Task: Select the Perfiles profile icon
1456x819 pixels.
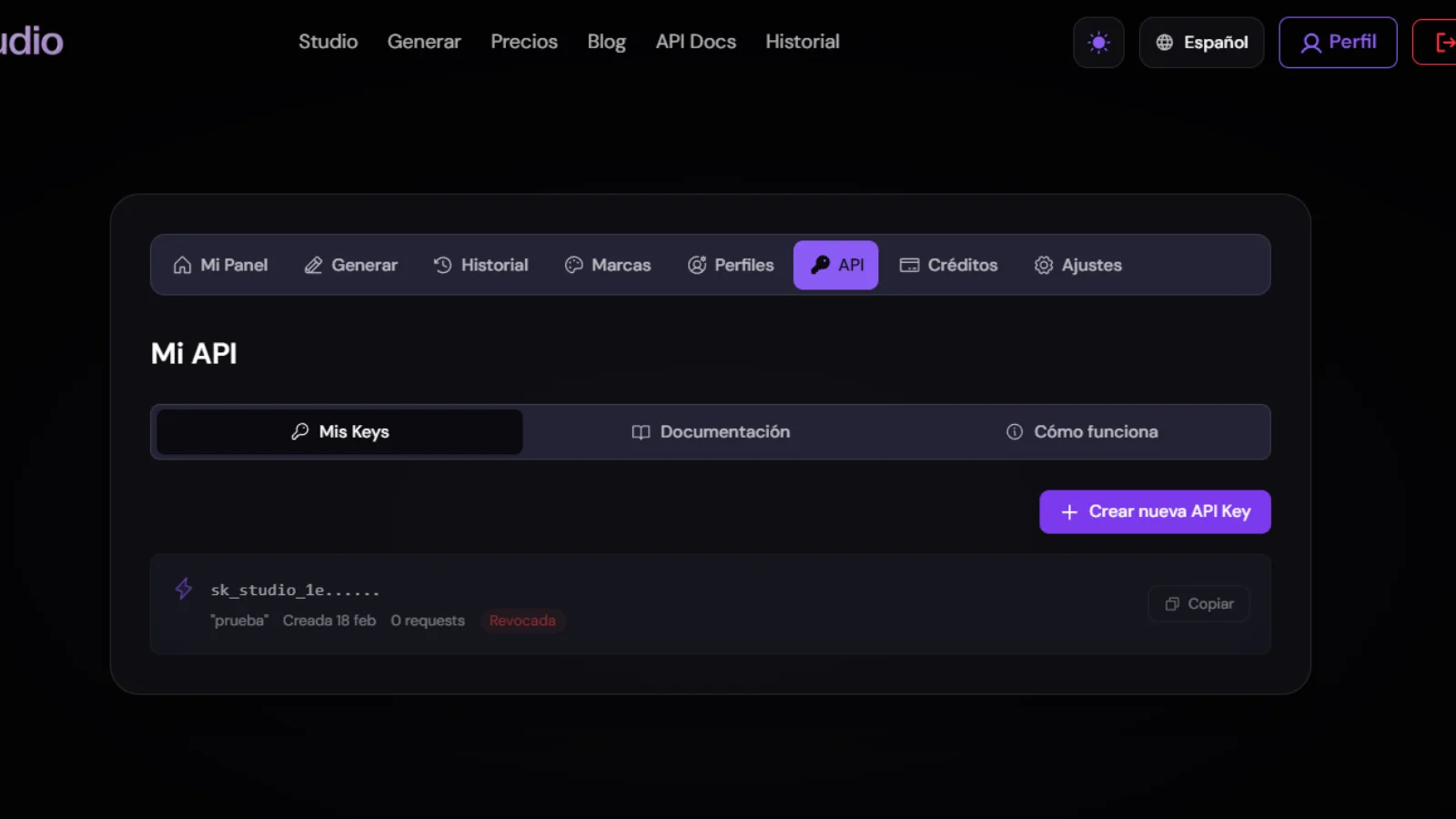Action: click(x=697, y=265)
